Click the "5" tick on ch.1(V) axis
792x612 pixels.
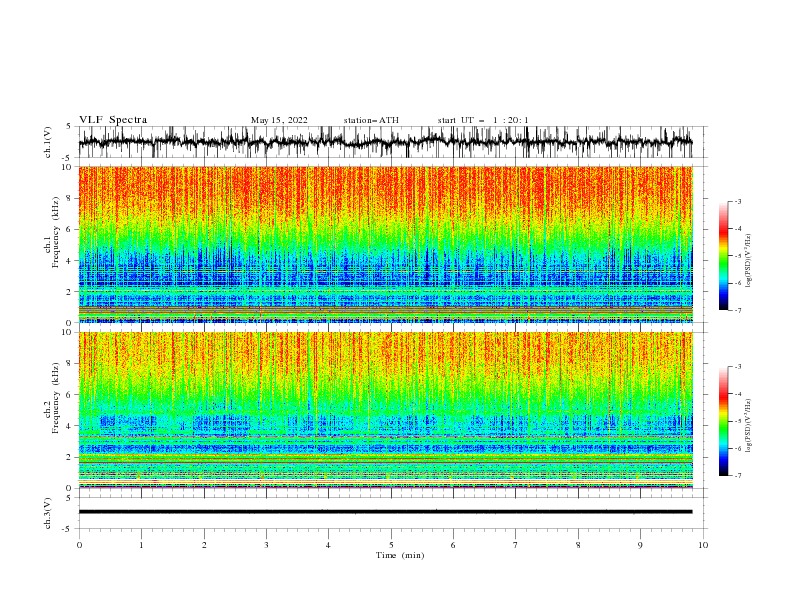tap(68, 127)
